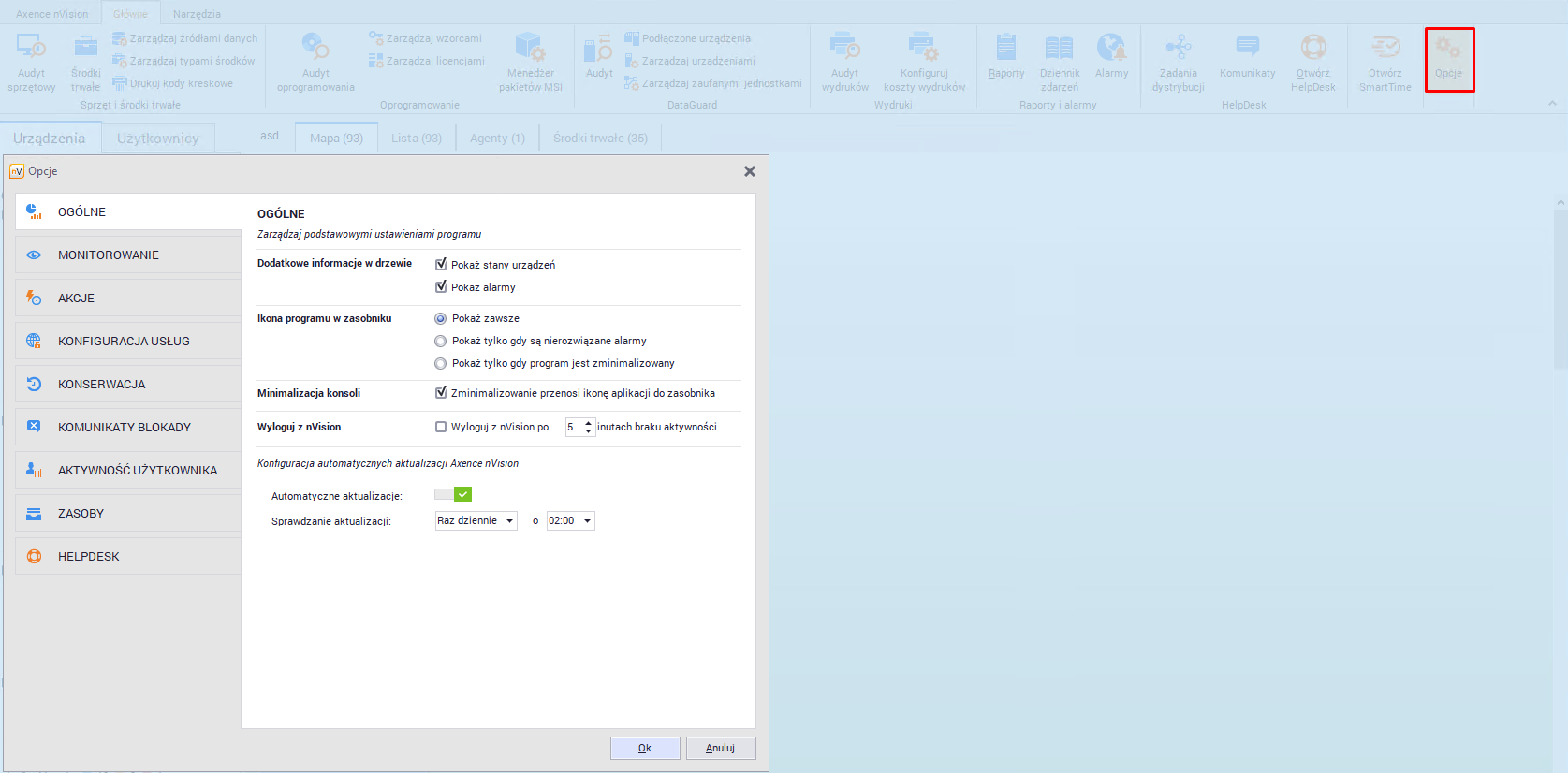Open Raporty icon
The image size is (1568, 773).
1006,56
